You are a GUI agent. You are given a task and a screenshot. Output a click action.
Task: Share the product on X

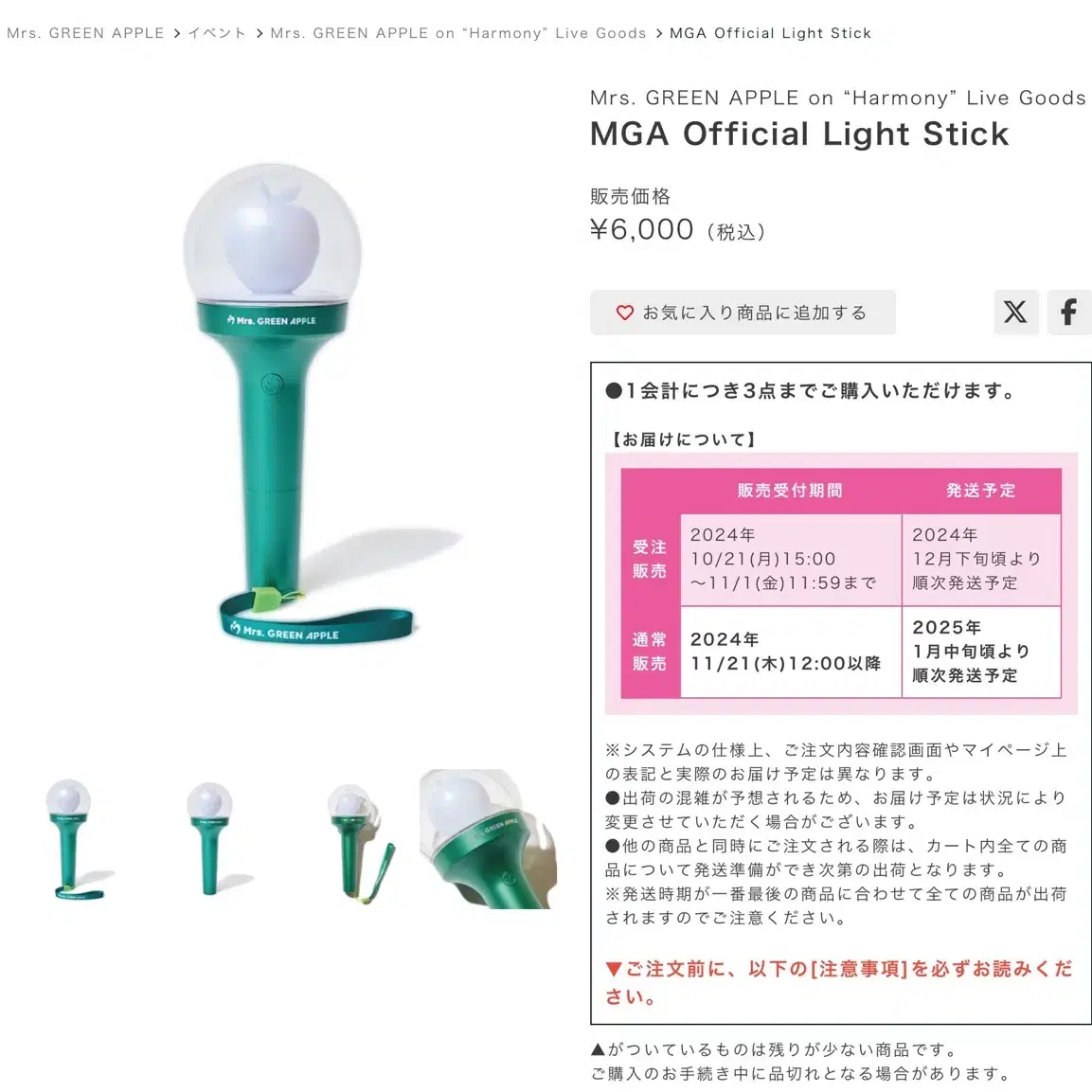coord(1015,312)
